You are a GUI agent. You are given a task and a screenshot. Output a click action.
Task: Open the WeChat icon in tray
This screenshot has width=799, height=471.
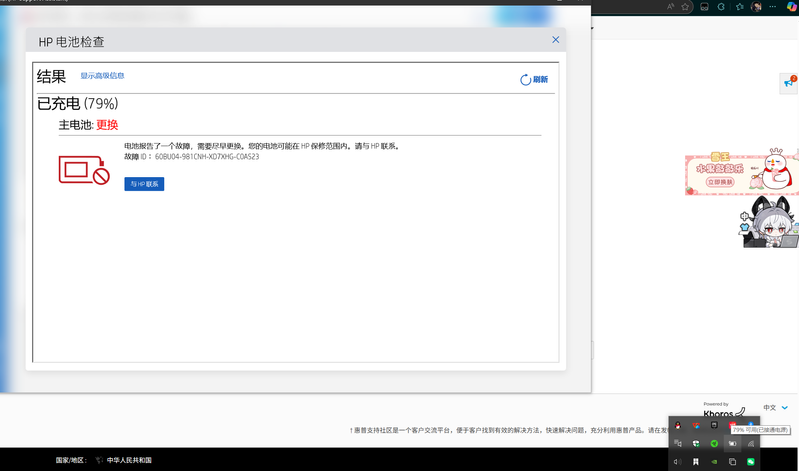[750, 462]
